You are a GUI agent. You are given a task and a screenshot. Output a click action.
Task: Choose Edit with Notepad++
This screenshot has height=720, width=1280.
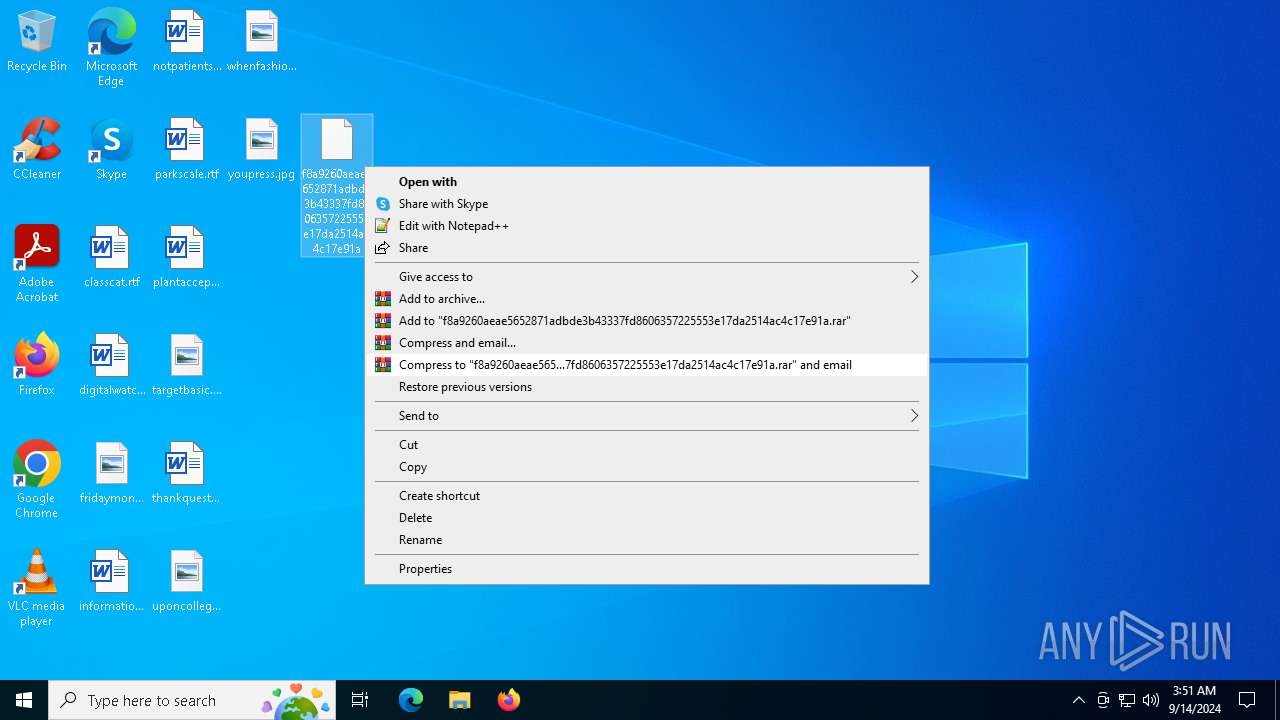(646, 226)
